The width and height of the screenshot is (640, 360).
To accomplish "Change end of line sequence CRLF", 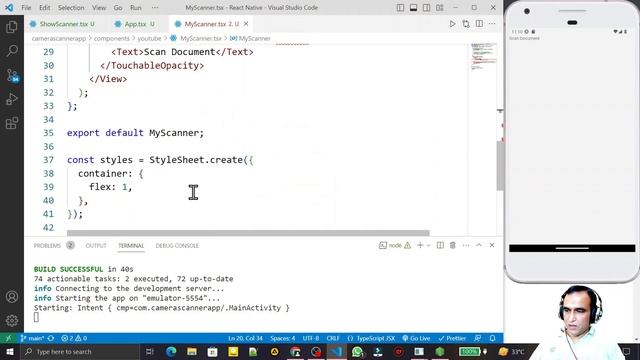I will (333, 338).
